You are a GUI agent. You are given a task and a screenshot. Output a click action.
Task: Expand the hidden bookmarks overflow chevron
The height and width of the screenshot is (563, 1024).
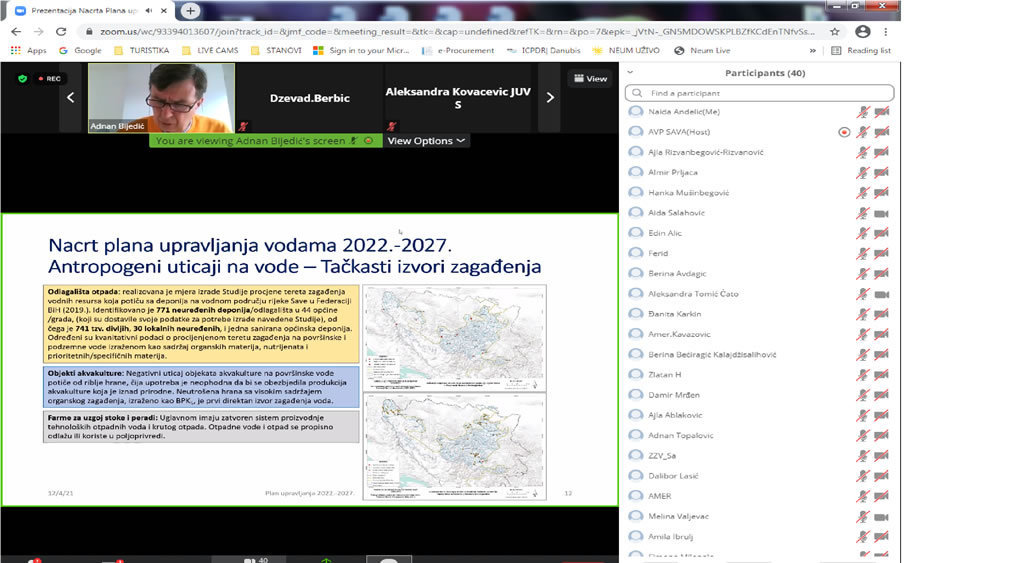pos(812,50)
